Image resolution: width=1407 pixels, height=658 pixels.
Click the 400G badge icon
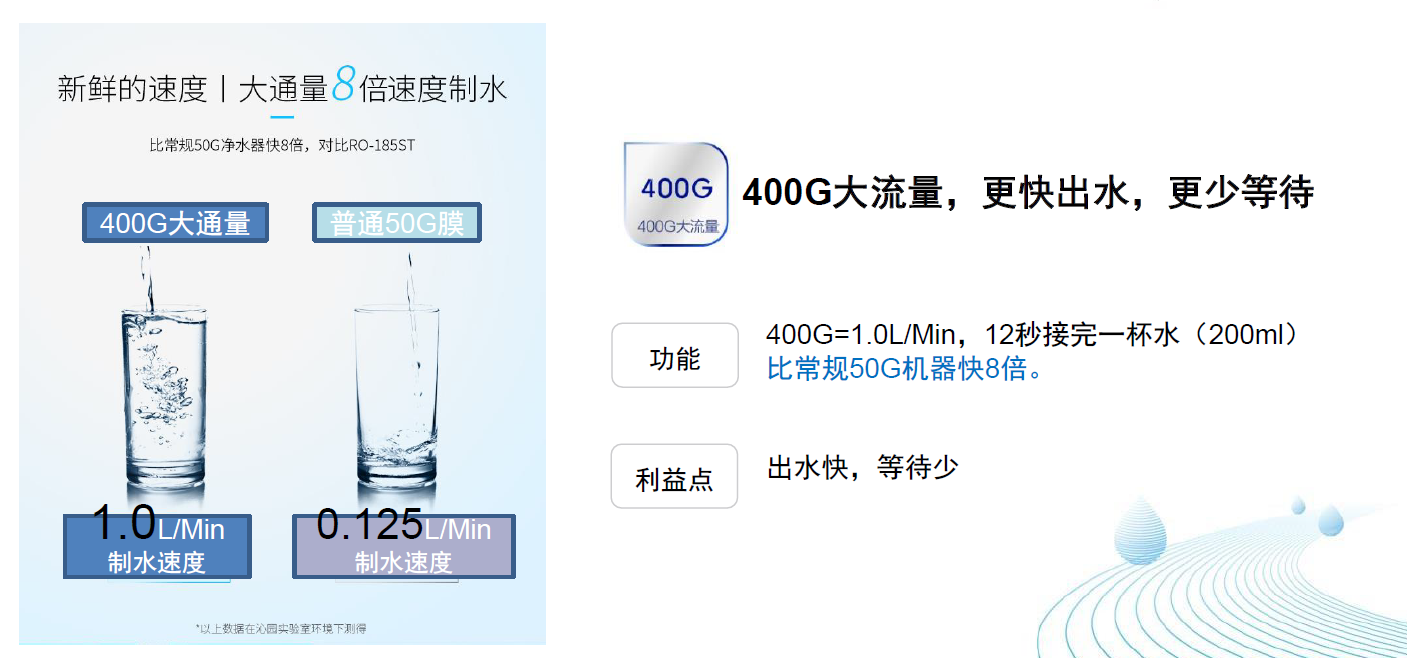coord(676,193)
